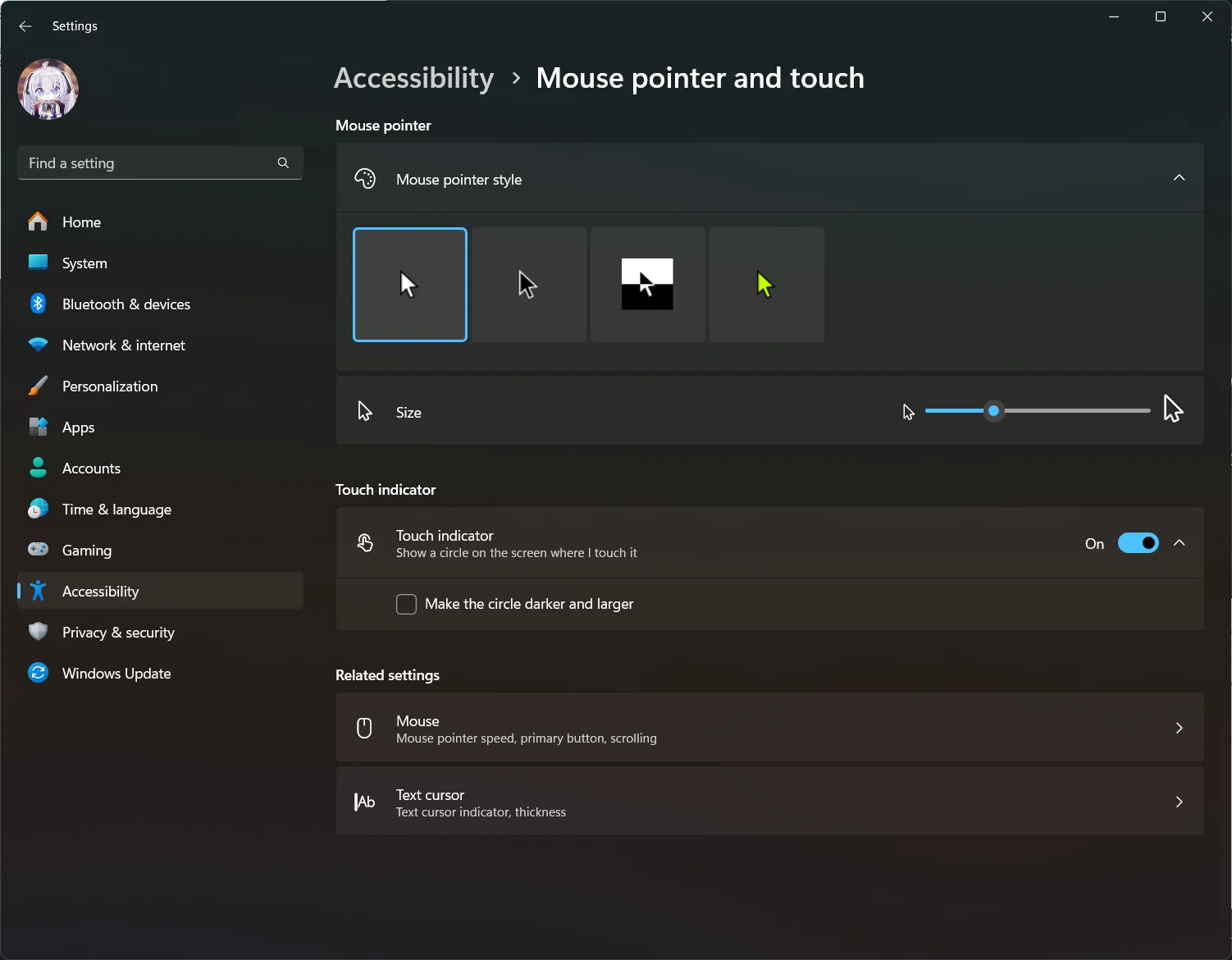The height and width of the screenshot is (960, 1232).
Task: Click the small cursor icon left of slider
Action: 908,412
